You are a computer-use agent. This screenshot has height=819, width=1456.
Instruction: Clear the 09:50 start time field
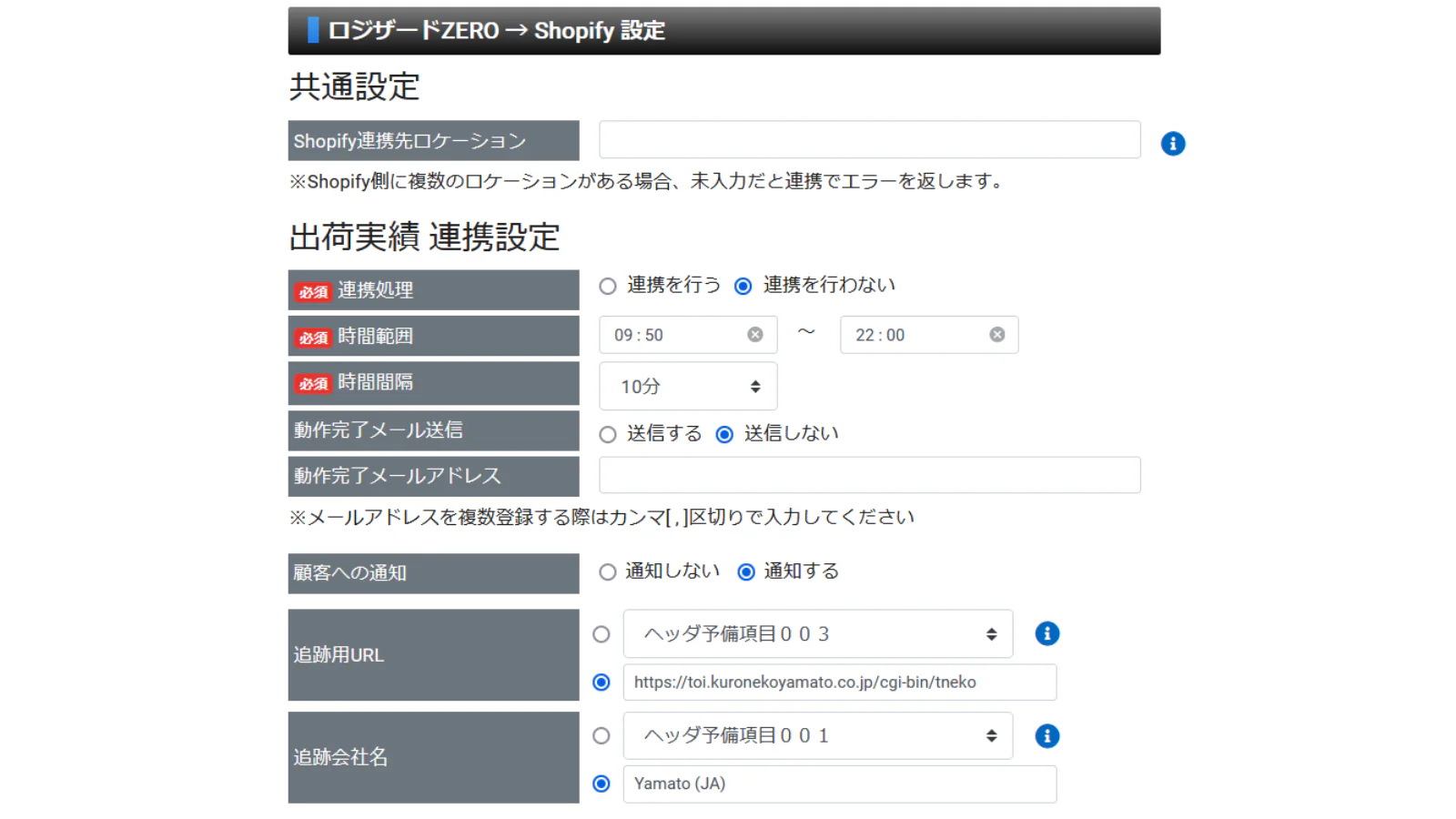pyautogui.click(x=755, y=335)
